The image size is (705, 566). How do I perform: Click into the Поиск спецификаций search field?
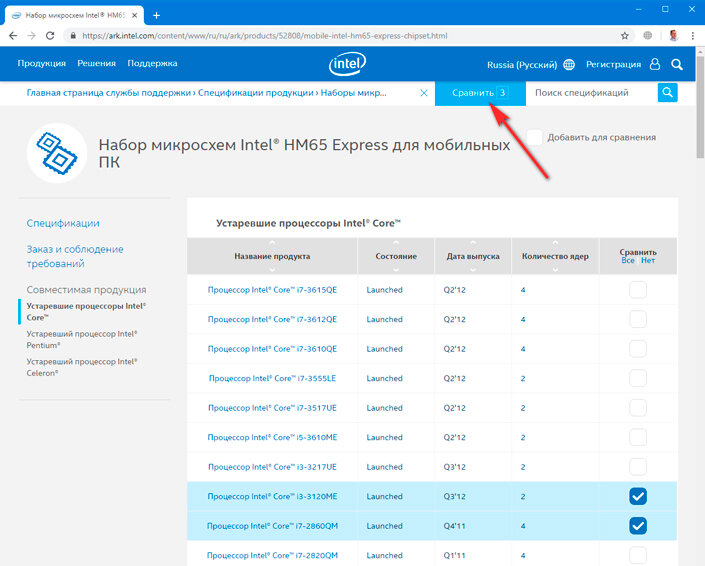591,93
